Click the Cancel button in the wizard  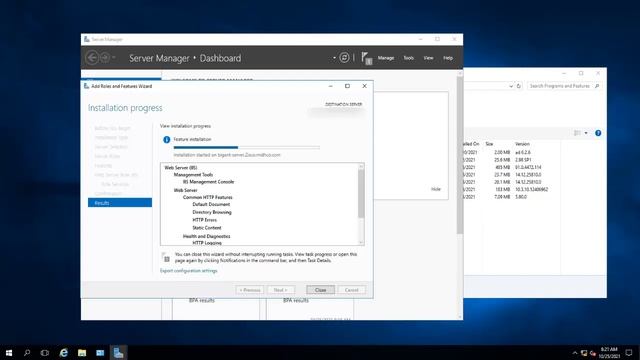tap(351, 290)
